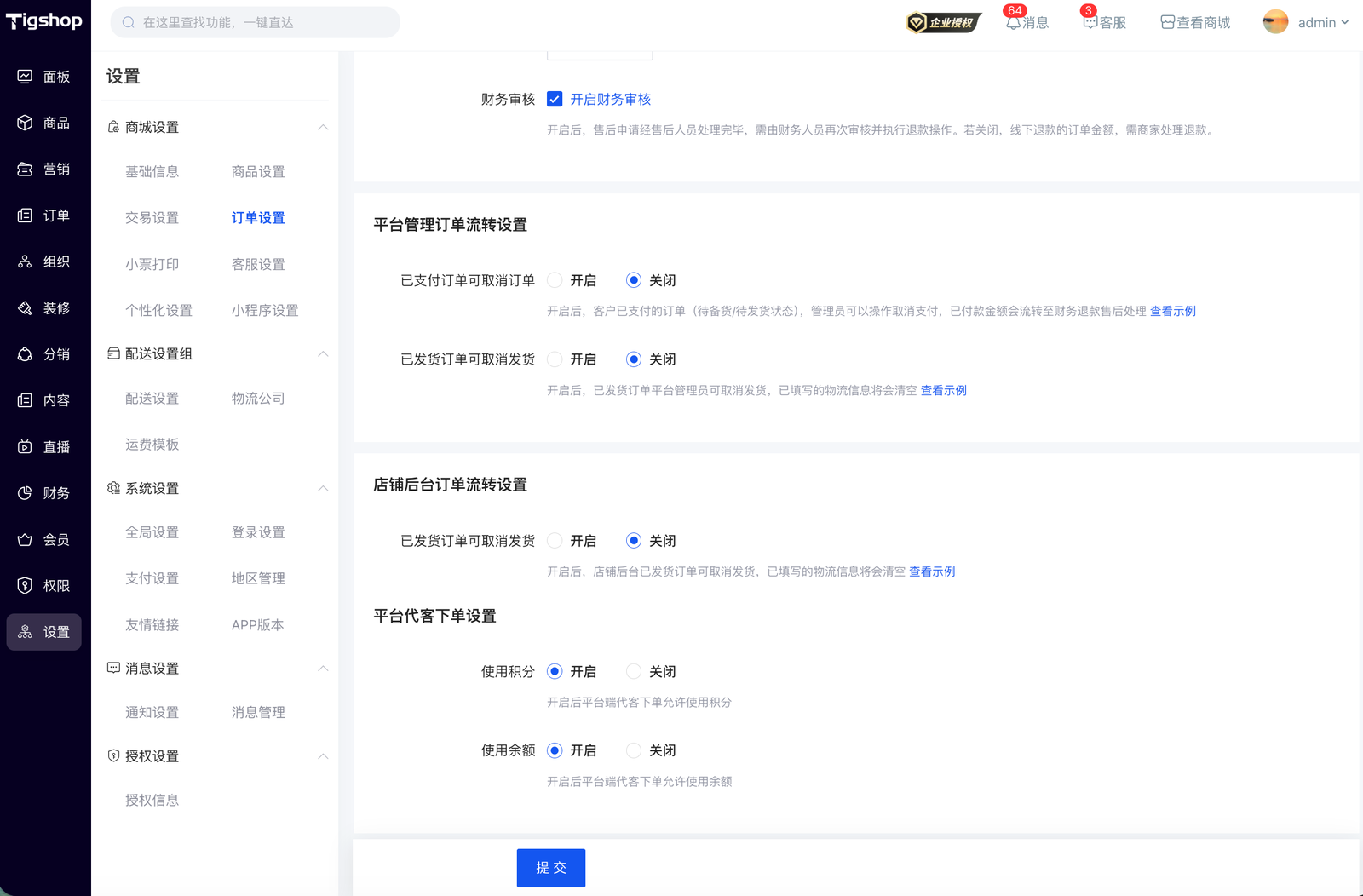
Task: Open 查看示例 link for 已发货订单 platform setting
Action: [x=943, y=391]
